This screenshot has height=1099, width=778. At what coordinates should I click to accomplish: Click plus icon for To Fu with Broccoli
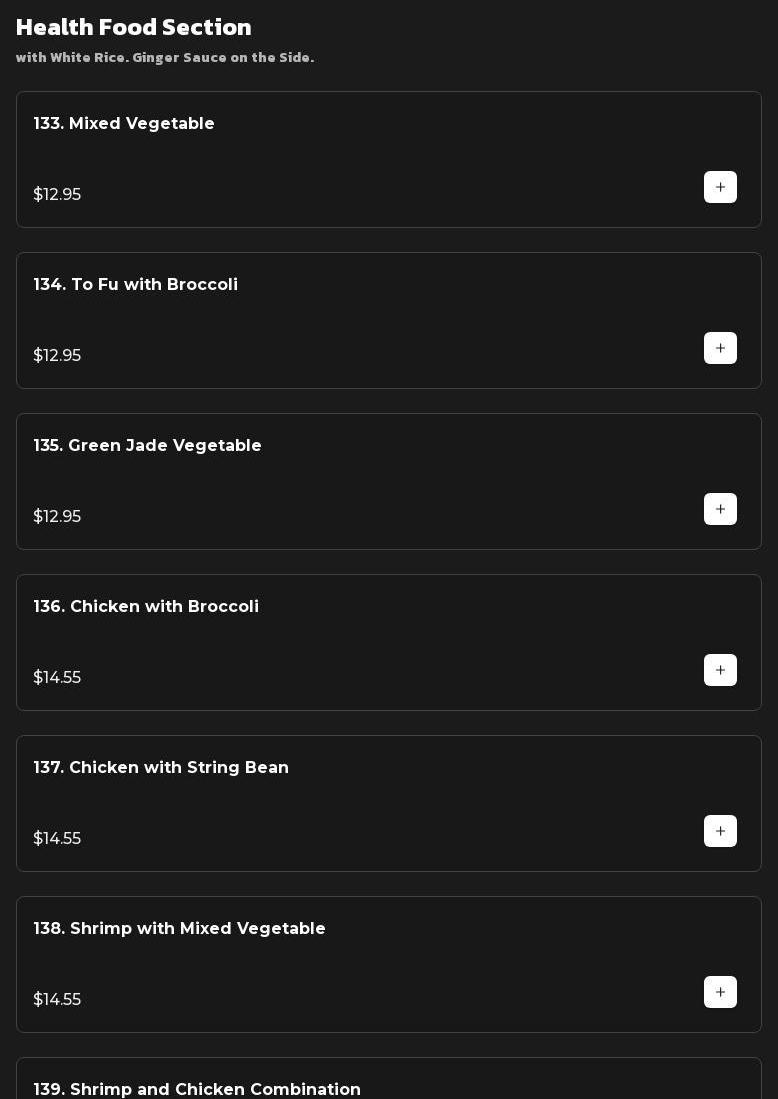[x=720, y=348]
